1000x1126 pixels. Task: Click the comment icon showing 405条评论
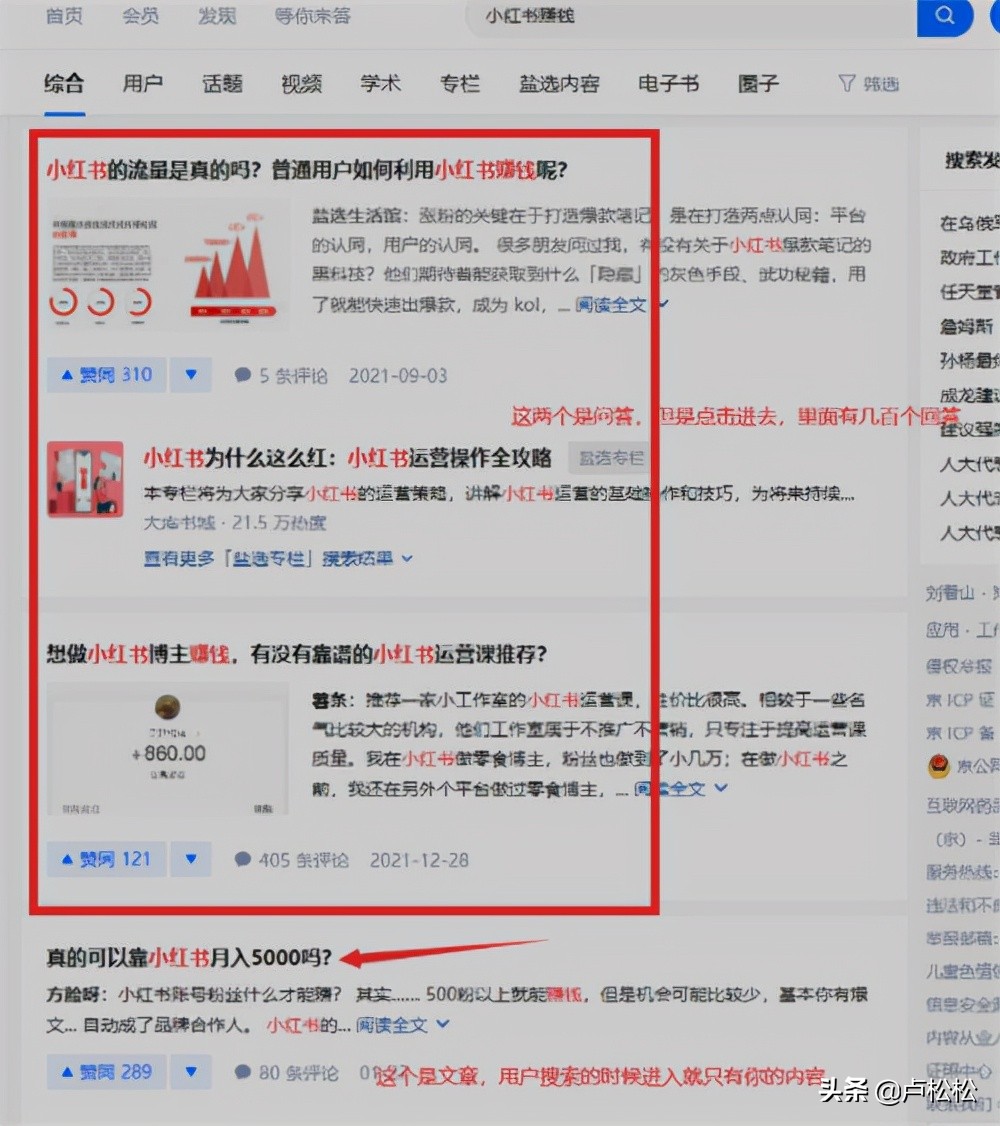[x=243, y=859]
